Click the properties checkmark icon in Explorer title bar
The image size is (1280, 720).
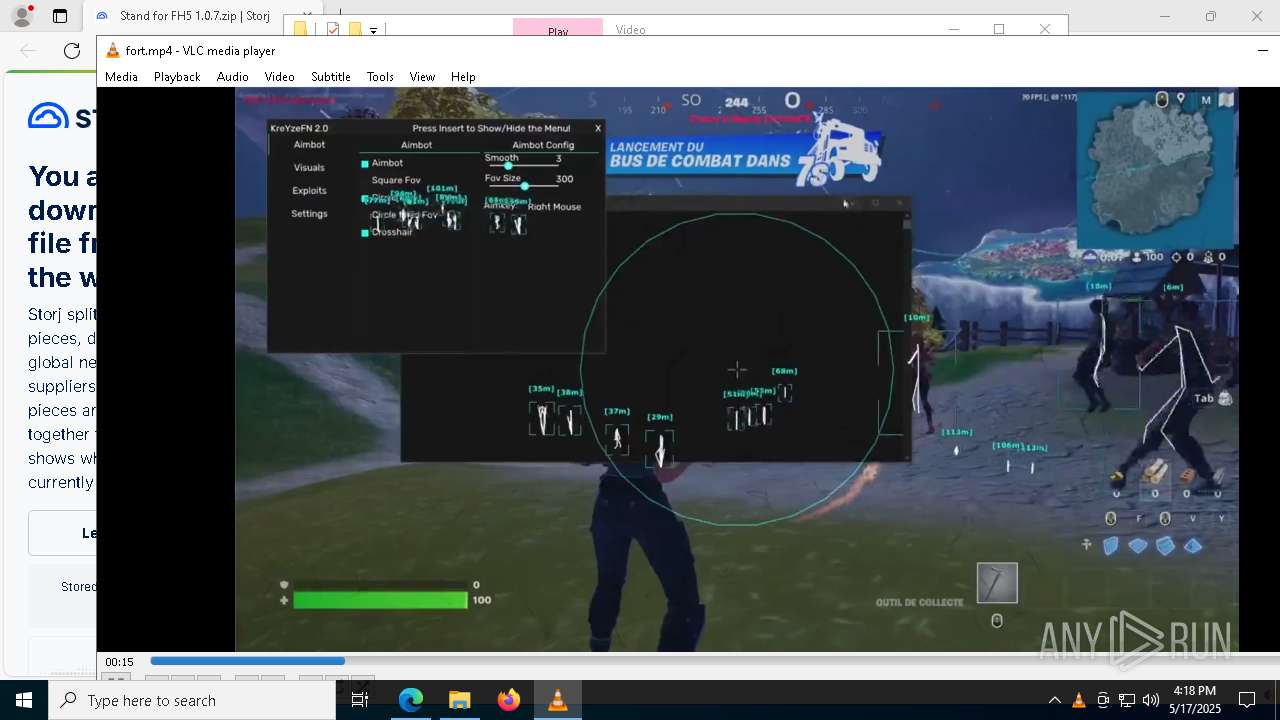[333, 29]
